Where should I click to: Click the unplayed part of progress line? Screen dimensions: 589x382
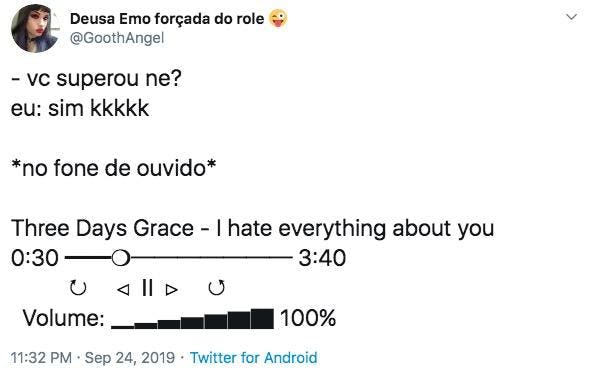[211, 258]
